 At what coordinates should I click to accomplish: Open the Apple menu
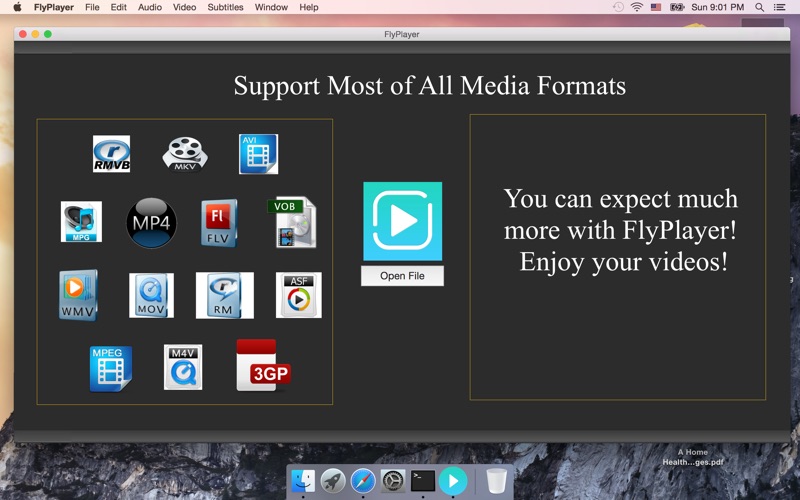tap(17, 7)
